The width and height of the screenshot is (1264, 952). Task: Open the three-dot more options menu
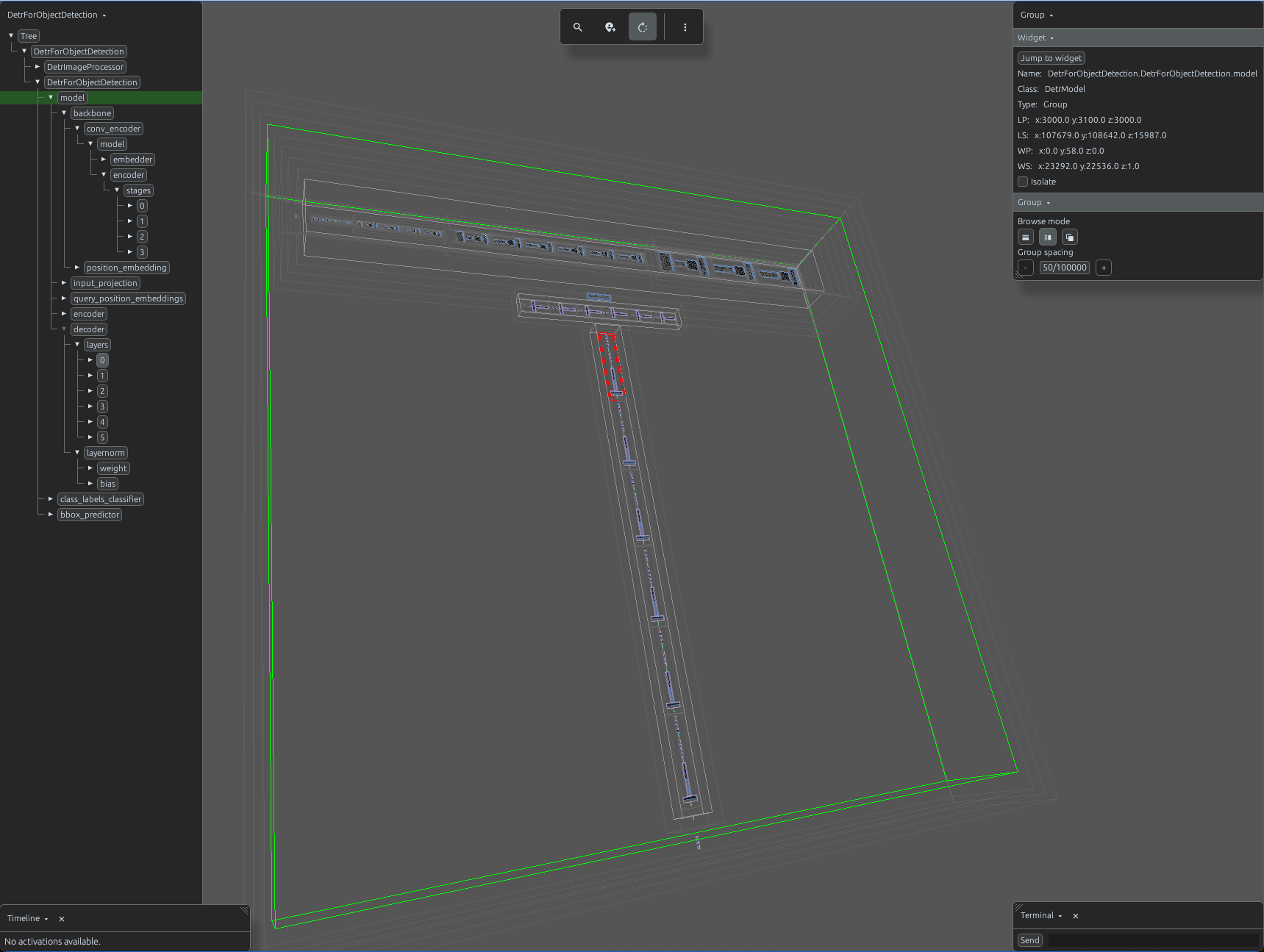pos(685,27)
